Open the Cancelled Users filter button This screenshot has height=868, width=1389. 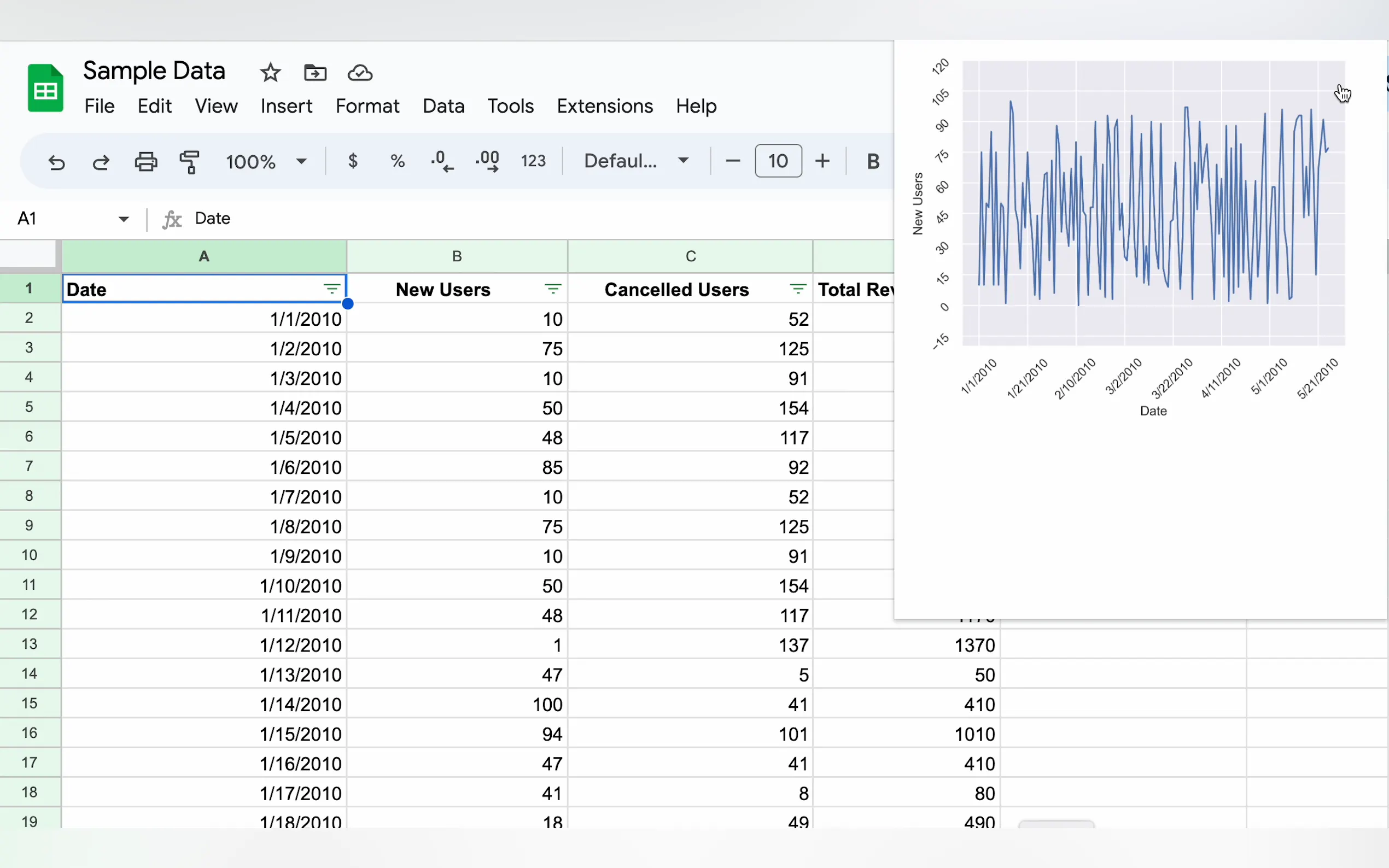click(797, 289)
